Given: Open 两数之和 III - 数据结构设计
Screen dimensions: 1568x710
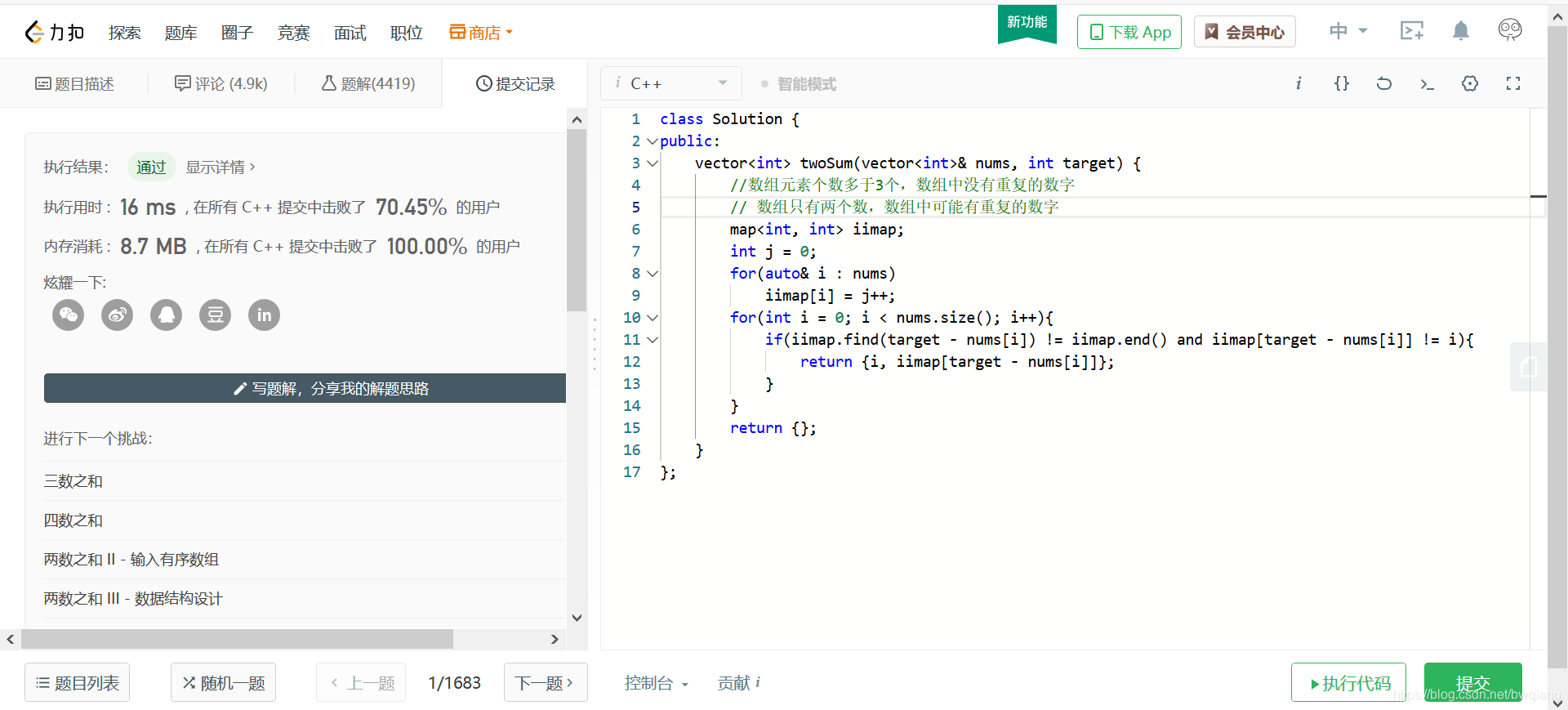Looking at the screenshot, I should 133,598.
